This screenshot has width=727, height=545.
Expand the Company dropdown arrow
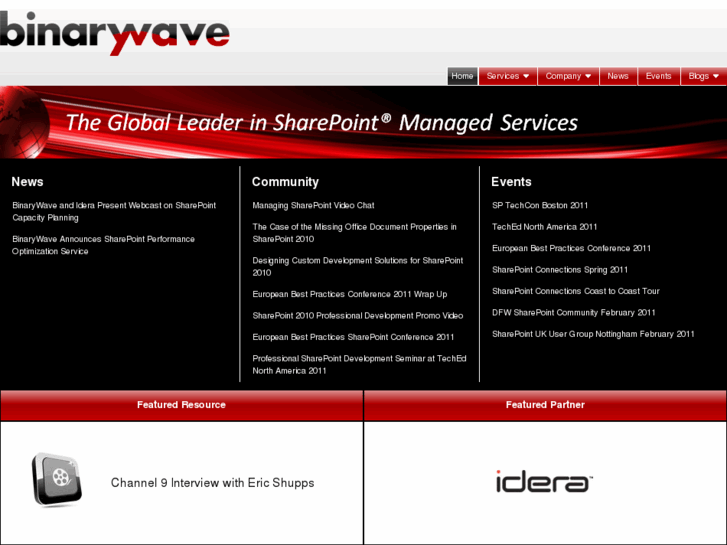click(x=588, y=76)
